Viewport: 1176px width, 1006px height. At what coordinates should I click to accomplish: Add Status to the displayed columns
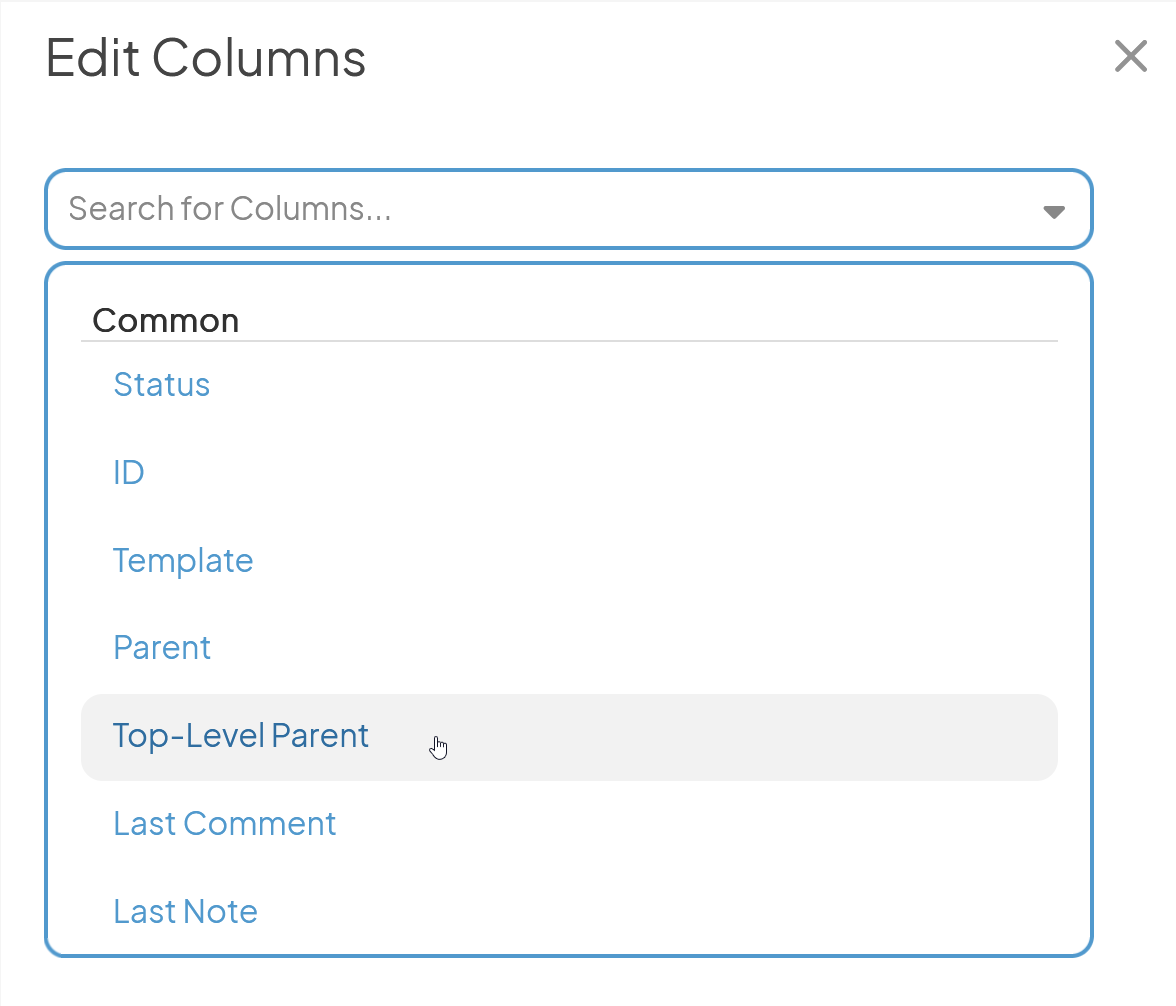tap(568, 385)
